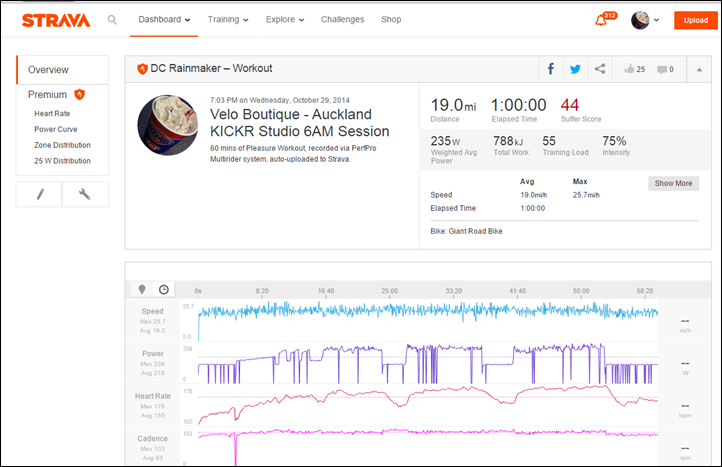Viewport: 722px width, 467px height.
Task: Click the Premium badge icon in the sidebar
Action: point(80,94)
